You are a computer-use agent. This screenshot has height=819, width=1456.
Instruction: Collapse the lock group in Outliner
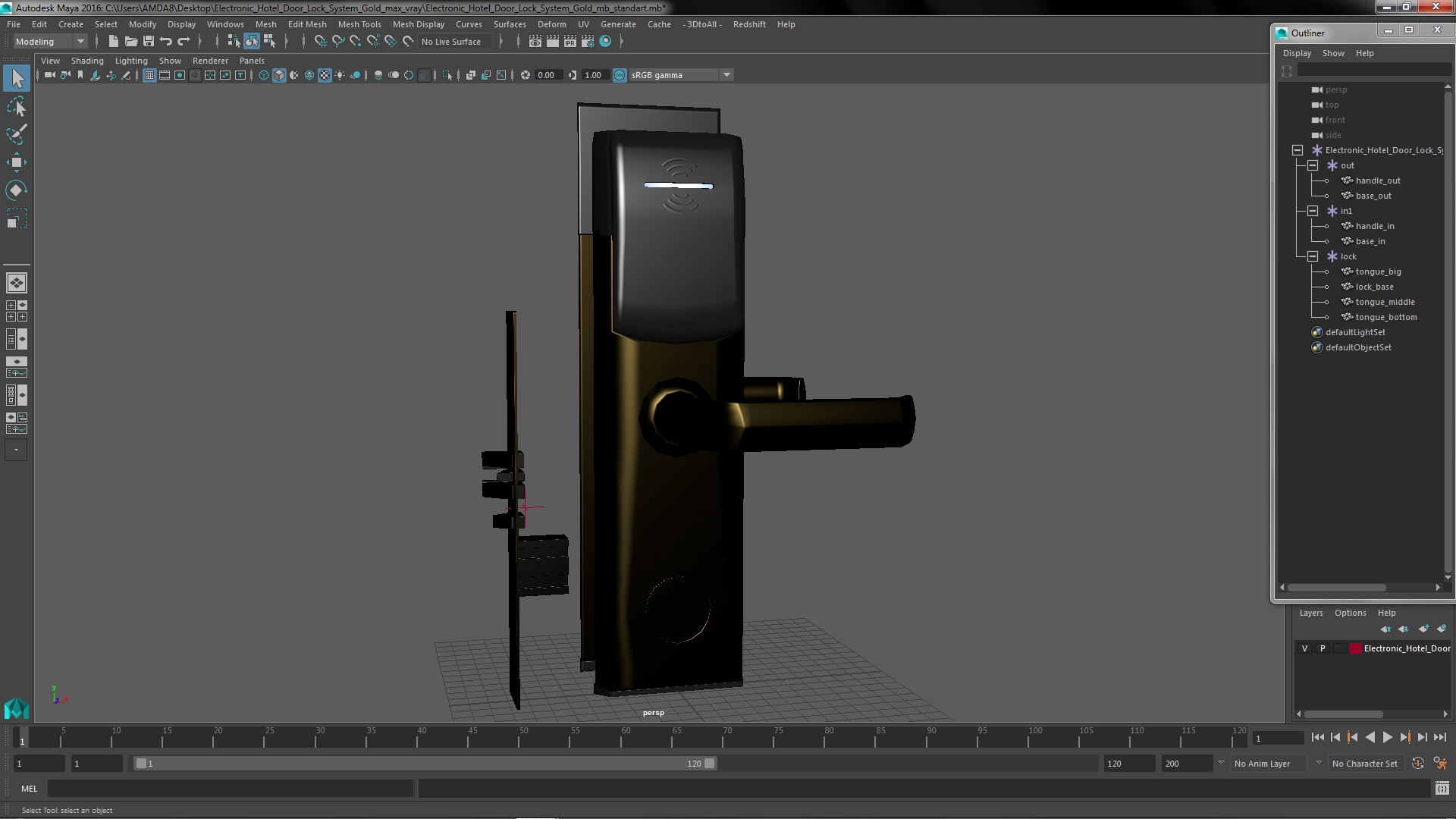(1313, 256)
